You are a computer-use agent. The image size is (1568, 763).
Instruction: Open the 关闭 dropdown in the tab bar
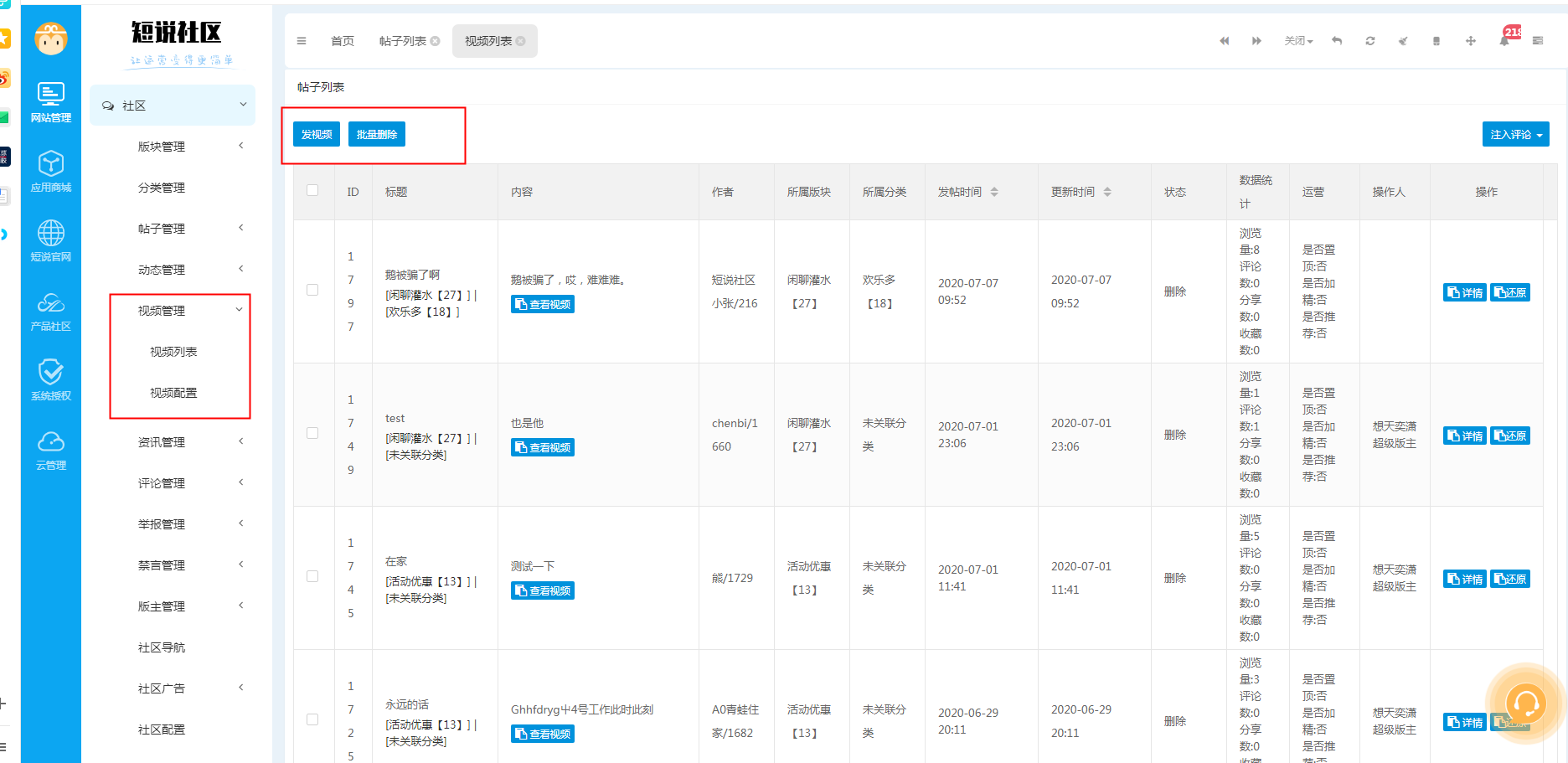pyautogui.click(x=1298, y=41)
